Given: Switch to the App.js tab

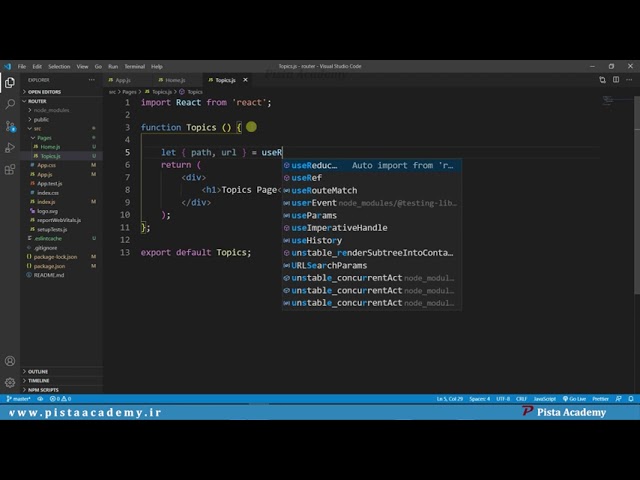Looking at the screenshot, I should [x=127, y=80].
